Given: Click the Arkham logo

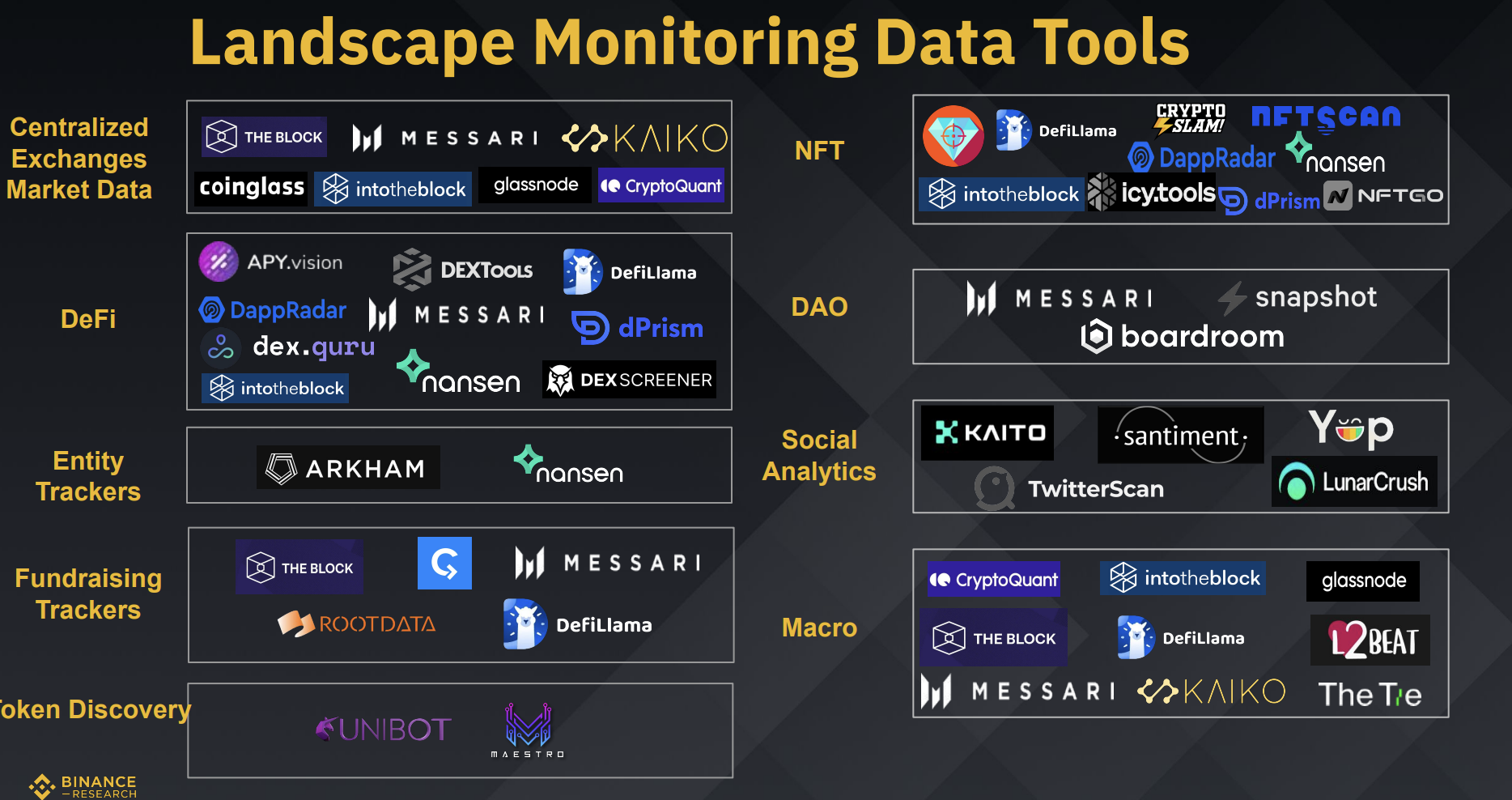Looking at the screenshot, I should click(x=348, y=468).
